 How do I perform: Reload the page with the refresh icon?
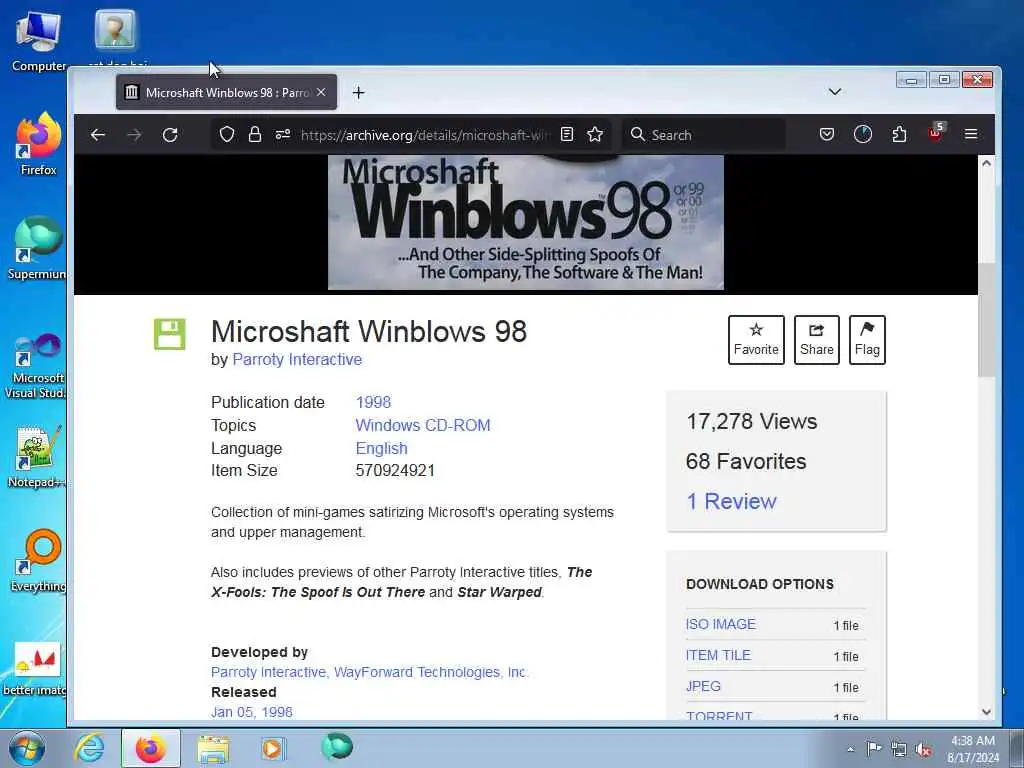(x=170, y=135)
